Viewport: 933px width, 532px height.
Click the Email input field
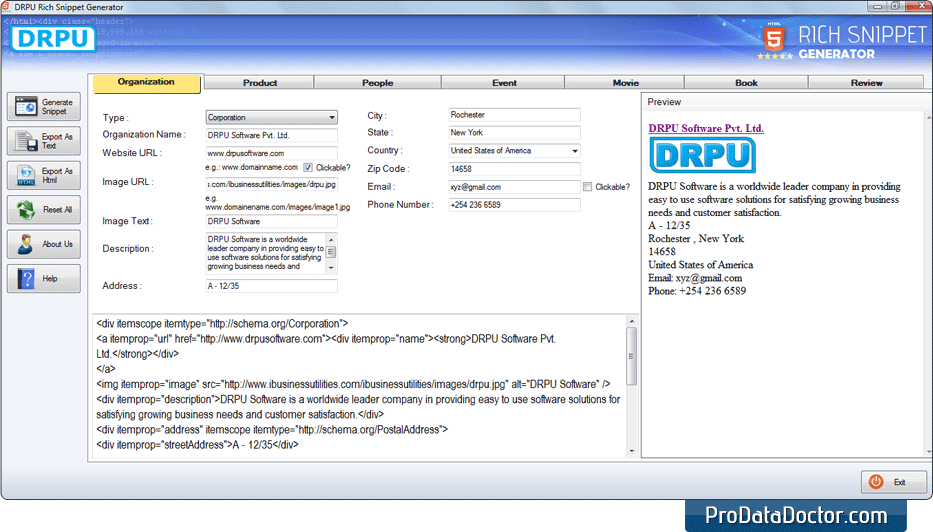coord(514,187)
